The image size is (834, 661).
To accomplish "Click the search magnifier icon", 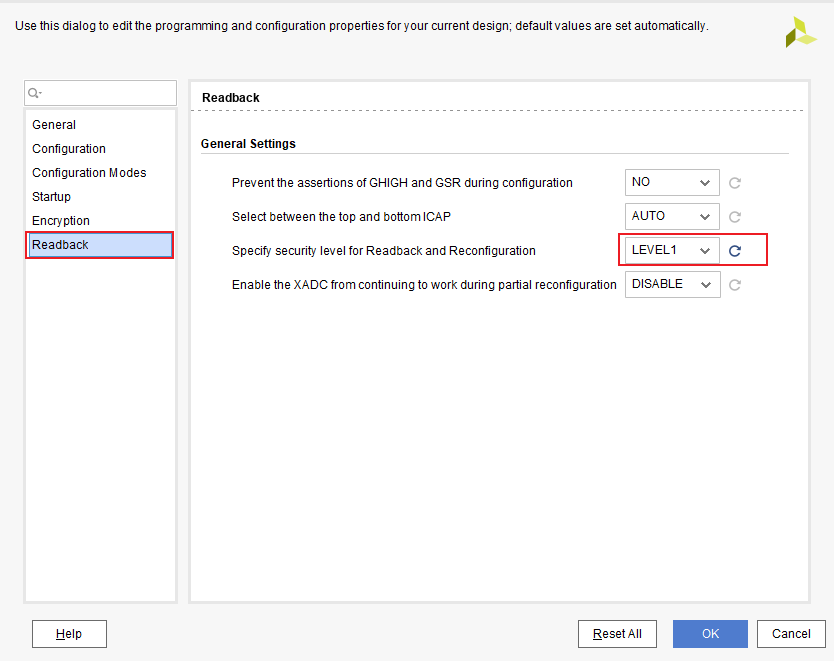I will pos(34,93).
